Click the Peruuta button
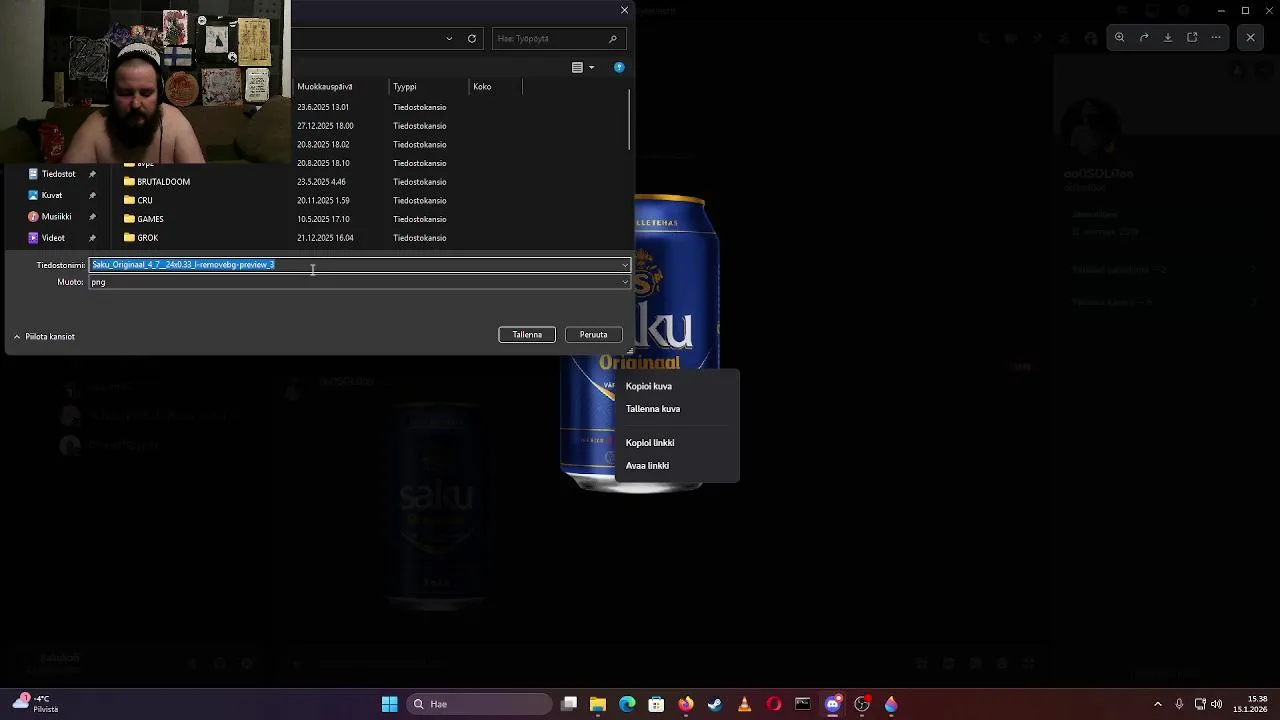Screen dimensions: 1280x720 point(593,335)
